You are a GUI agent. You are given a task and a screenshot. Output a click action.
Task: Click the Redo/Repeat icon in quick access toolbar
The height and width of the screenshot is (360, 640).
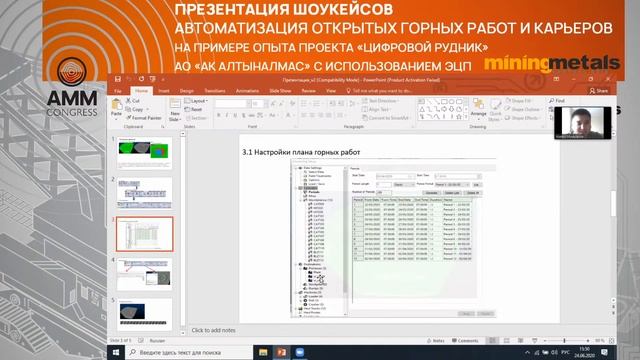point(141,79)
